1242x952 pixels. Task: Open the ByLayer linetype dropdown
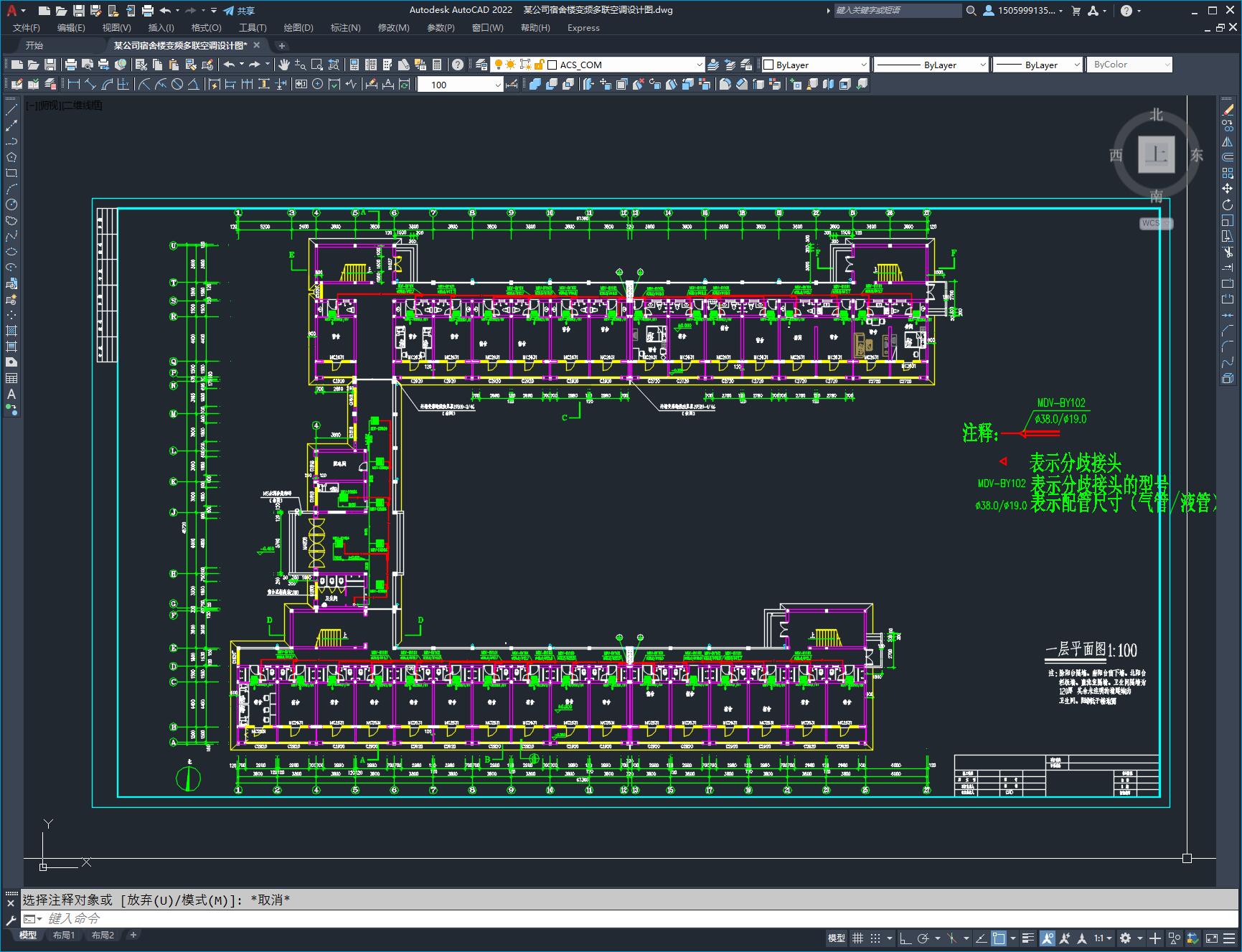[931, 65]
